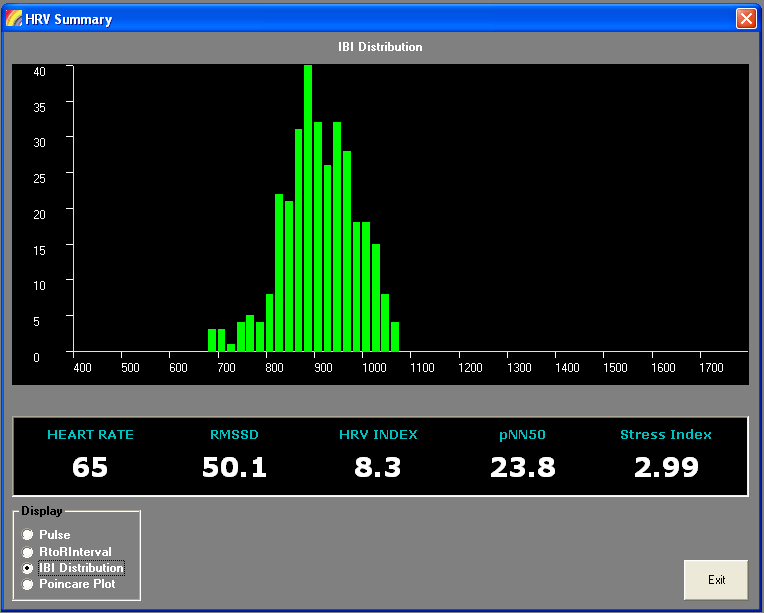Click the y-axis label 5

[36, 322]
